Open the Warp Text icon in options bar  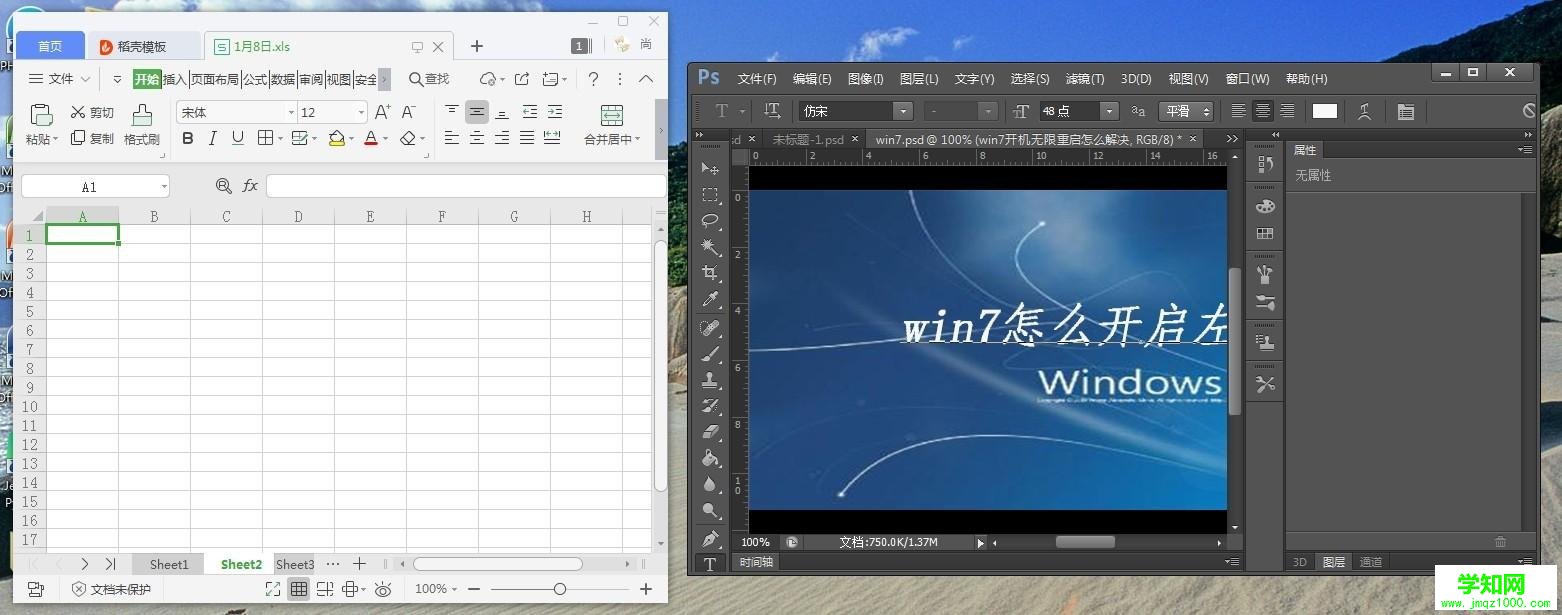1364,111
